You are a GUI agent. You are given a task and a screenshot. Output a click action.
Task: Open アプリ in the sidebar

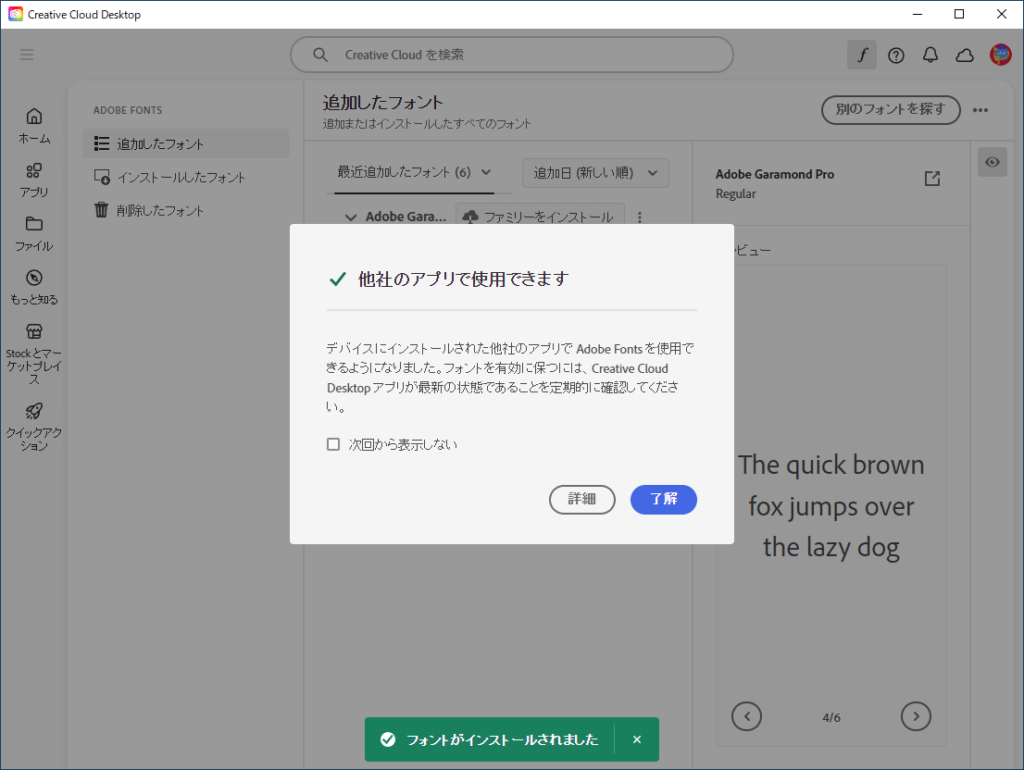pyautogui.click(x=34, y=180)
